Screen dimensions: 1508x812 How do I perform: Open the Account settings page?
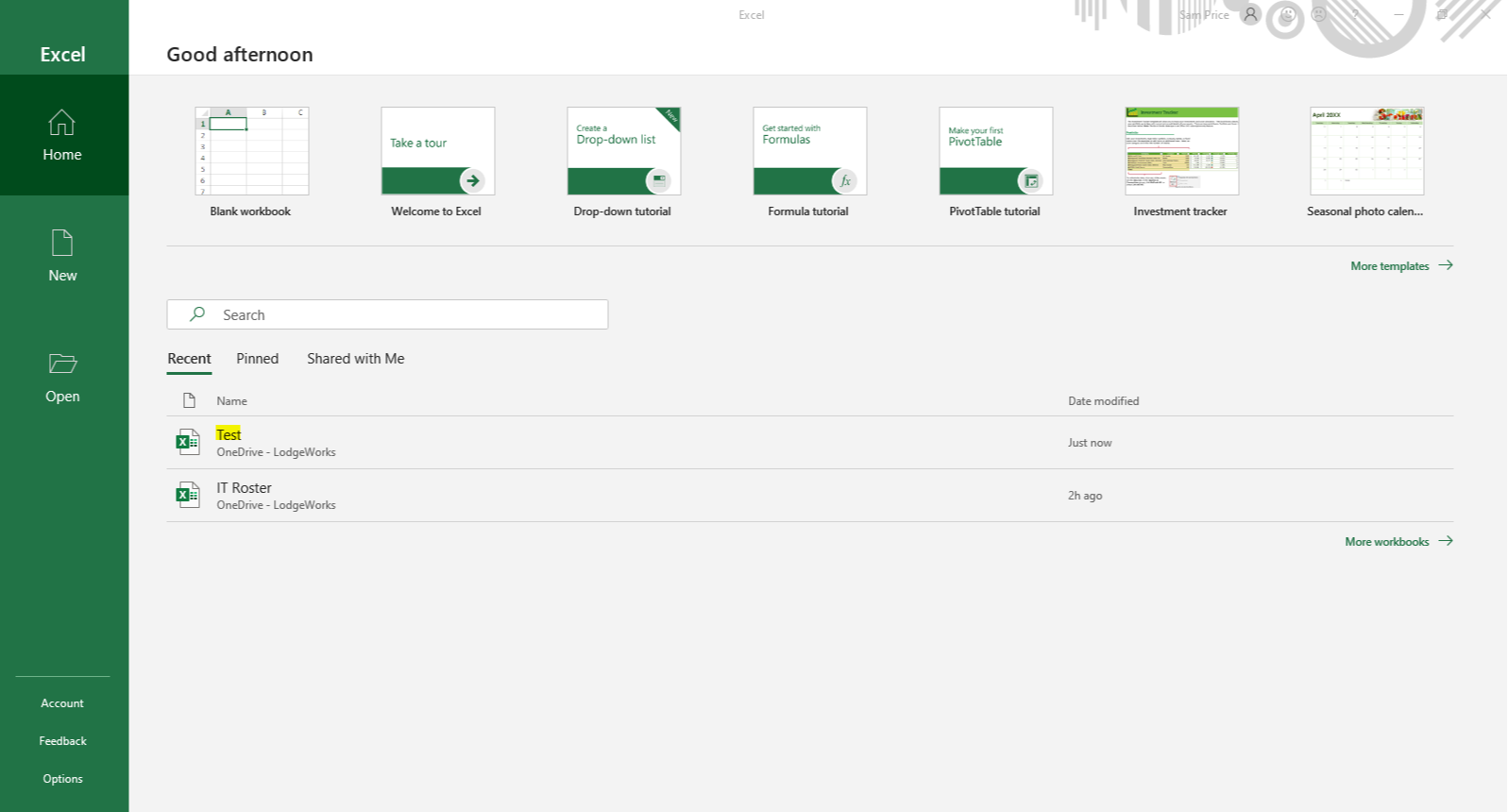(62, 703)
